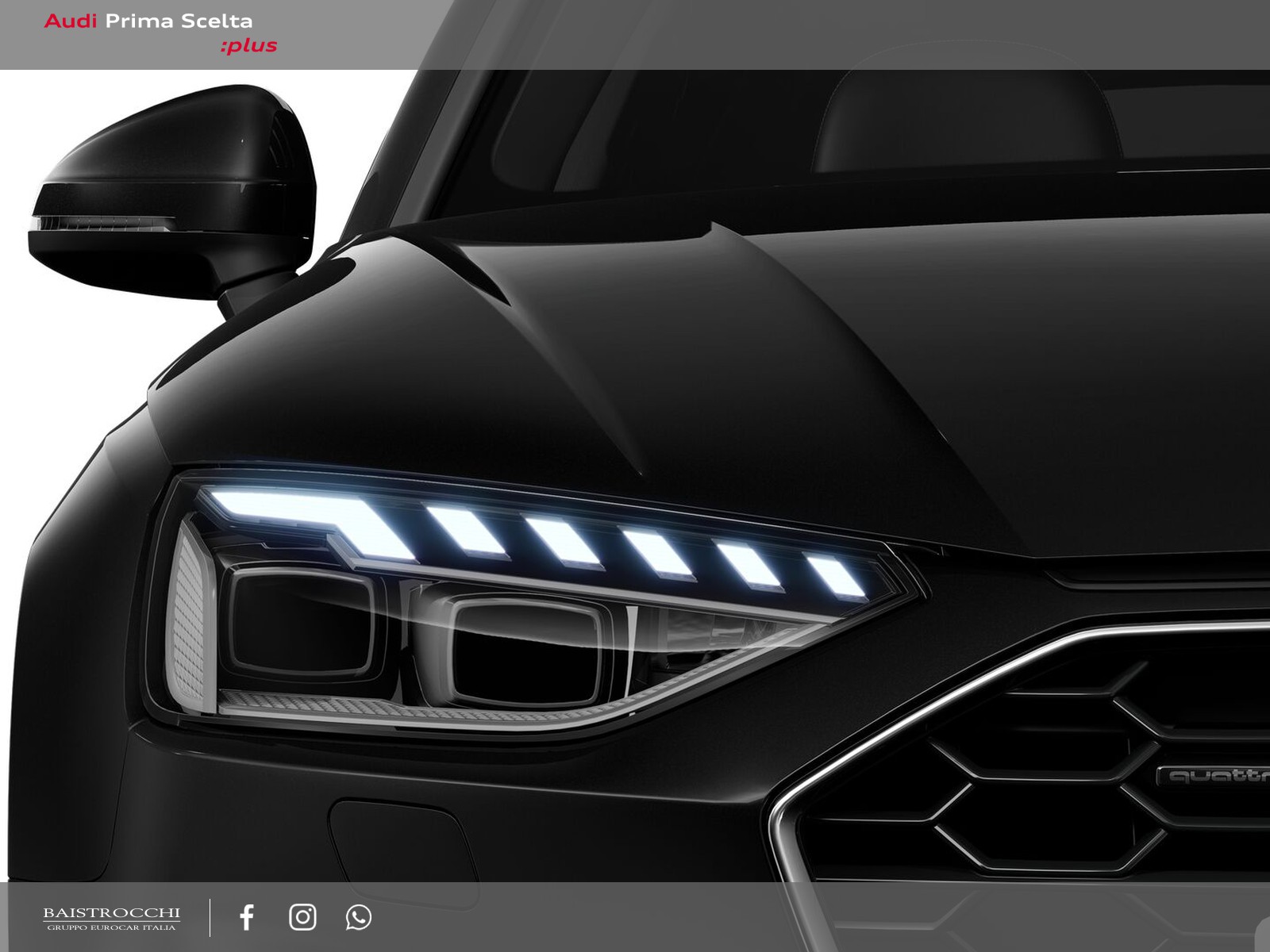The height and width of the screenshot is (952, 1270).
Task: Click the right headlight projector lens
Action: click(528, 643)
